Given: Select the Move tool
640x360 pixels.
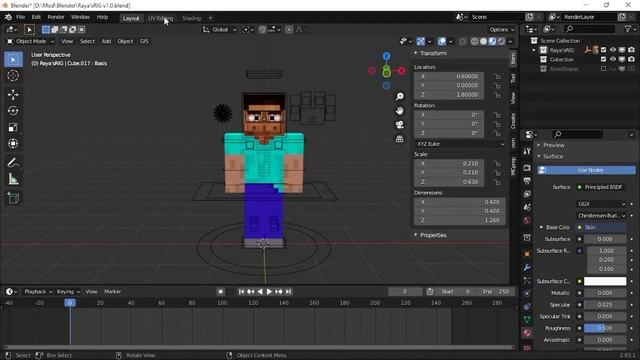Looking at the screenshot, I should pyautogui.click(x=13, y=94).
